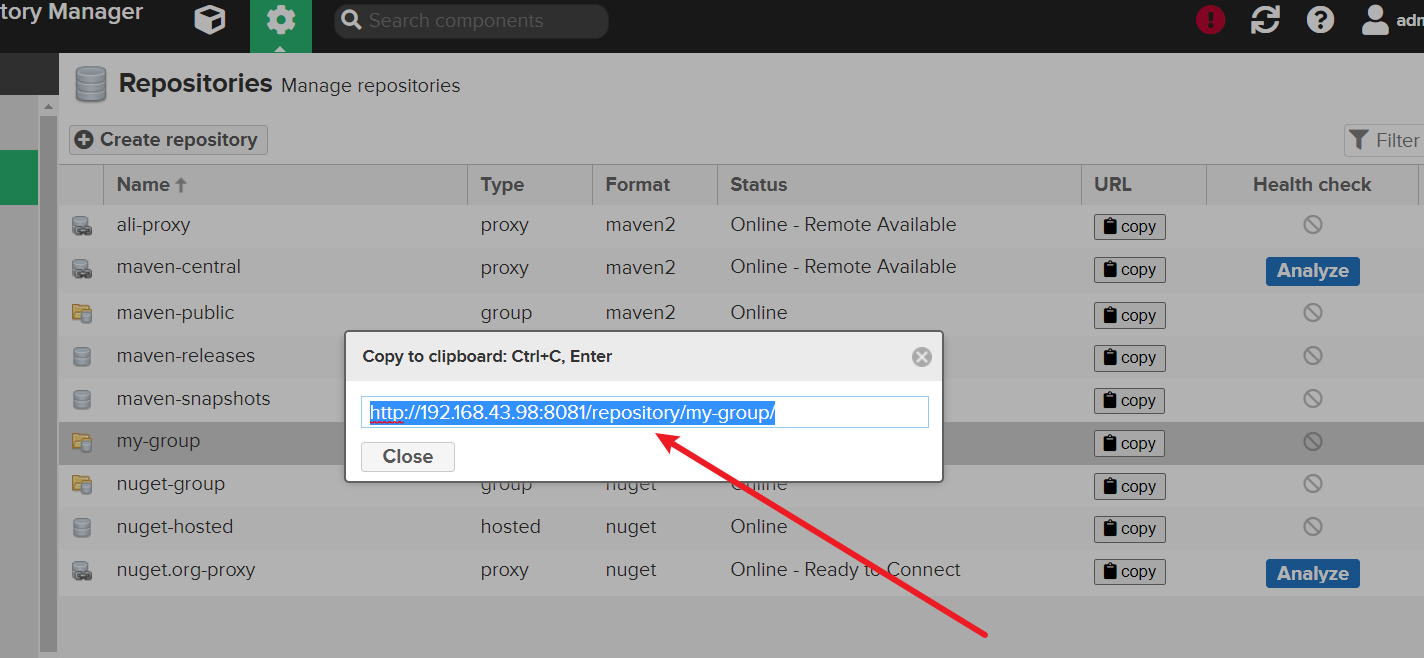
Task: Click the Refresh icon in header
Action: point(1266,20)
